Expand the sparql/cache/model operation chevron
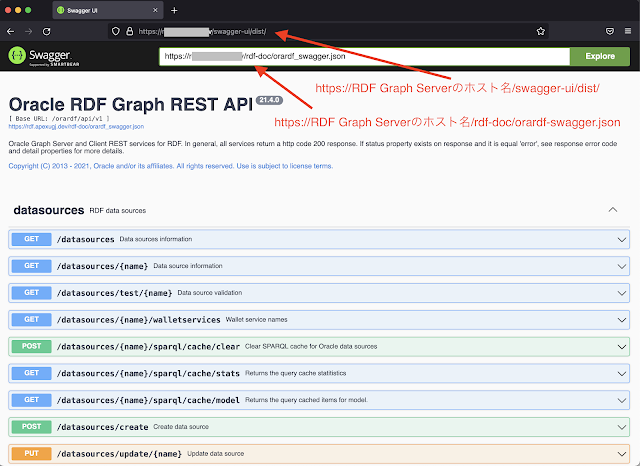Image resolution: width=640 pixels, height=466 pixels. point(622,400)
